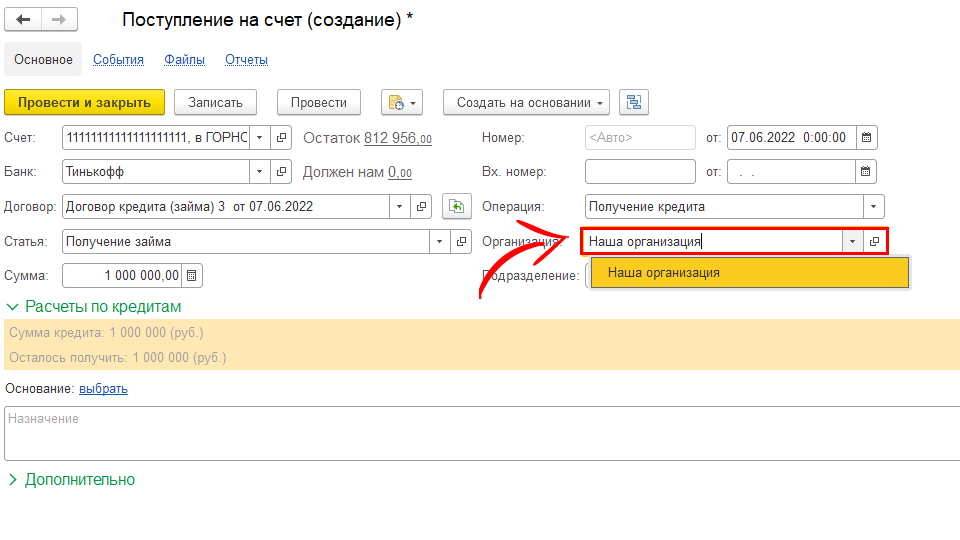Select Наша организация from the suggestion list
960x540 pixels.
point(664,273)
